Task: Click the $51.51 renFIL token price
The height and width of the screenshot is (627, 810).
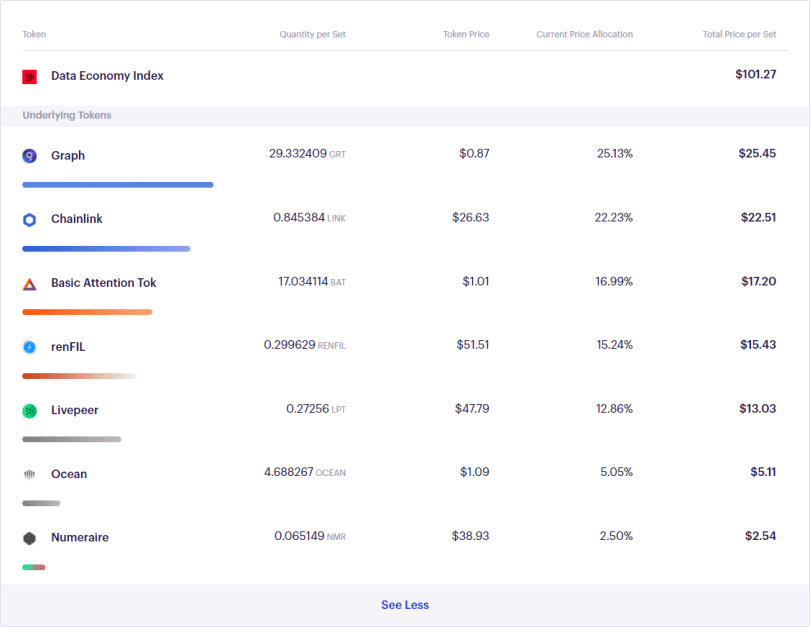Action: pos(473,344)
